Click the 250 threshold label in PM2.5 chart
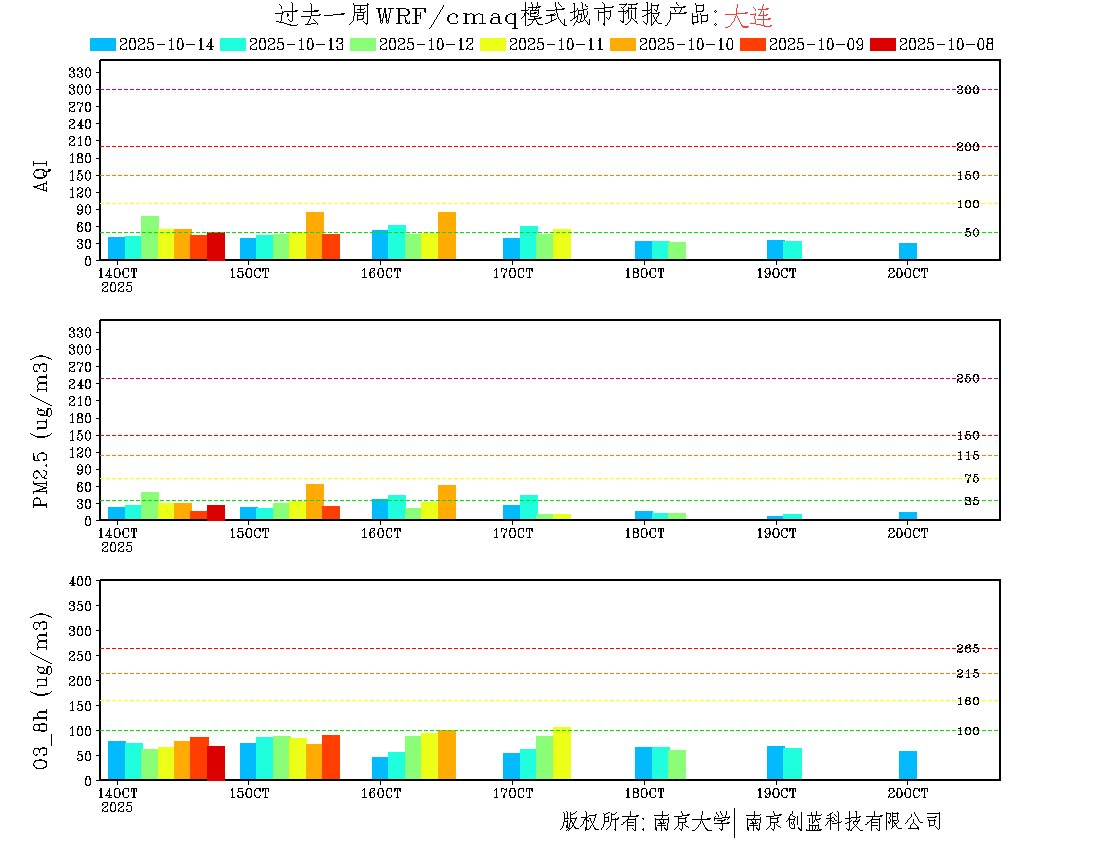 [x=967, y=379]
